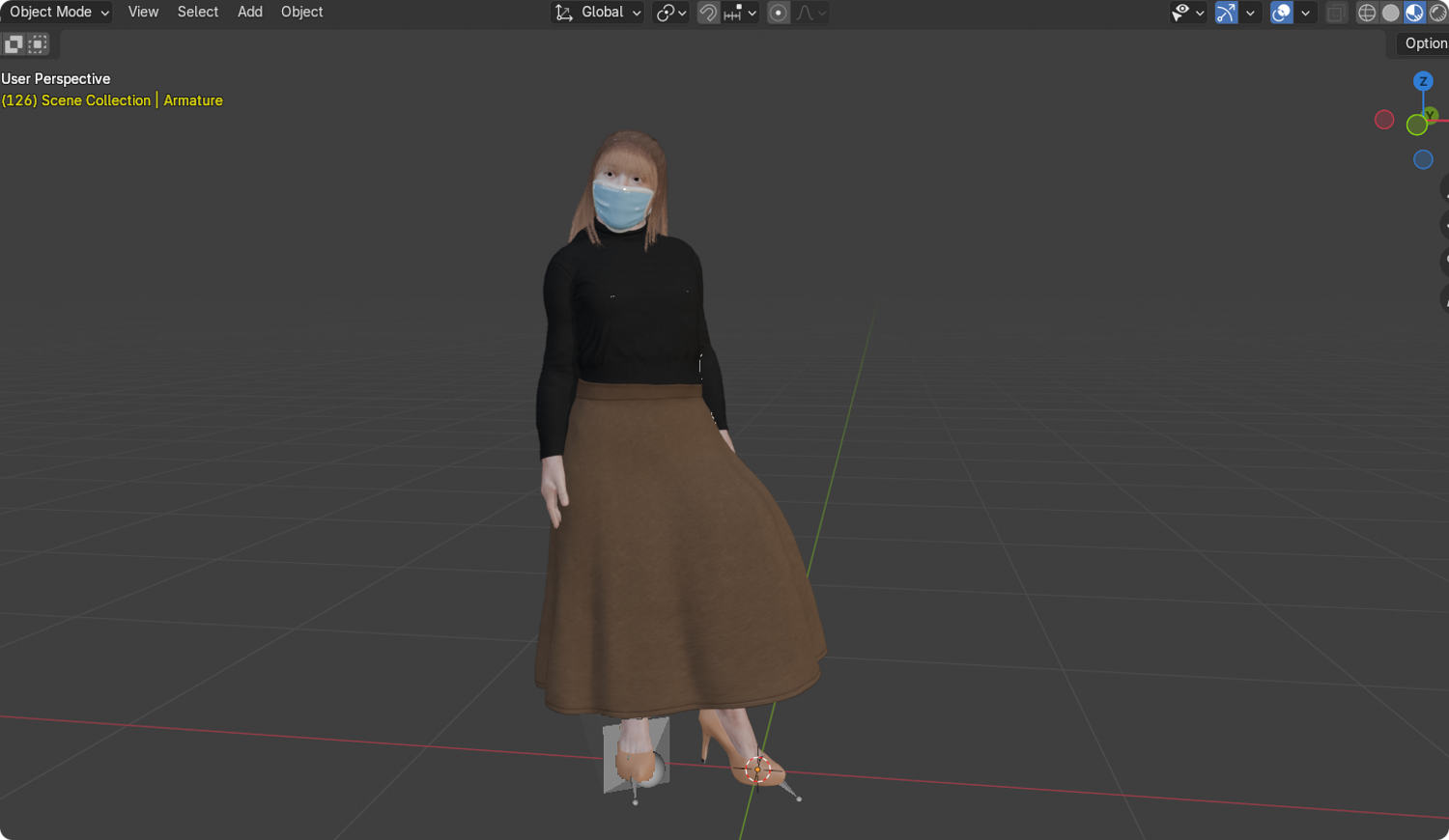This screenshot has height=840, width=1449.
Task: Toggle the viewport gizmos button
Action: (1226, 13)
